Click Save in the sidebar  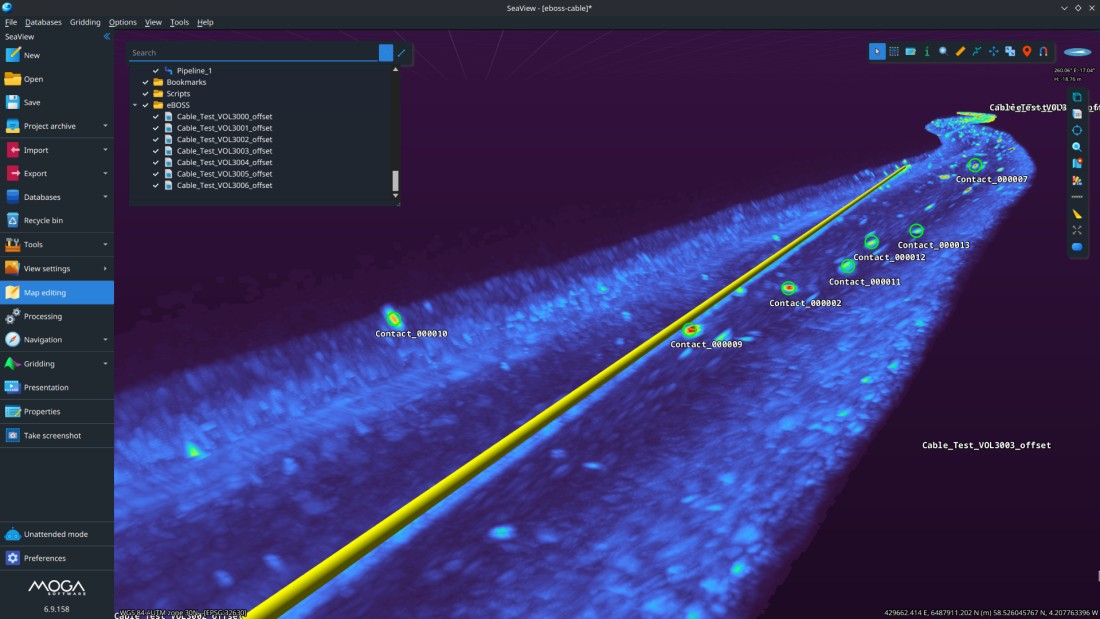pyautogui.click(x=57, y=102)
